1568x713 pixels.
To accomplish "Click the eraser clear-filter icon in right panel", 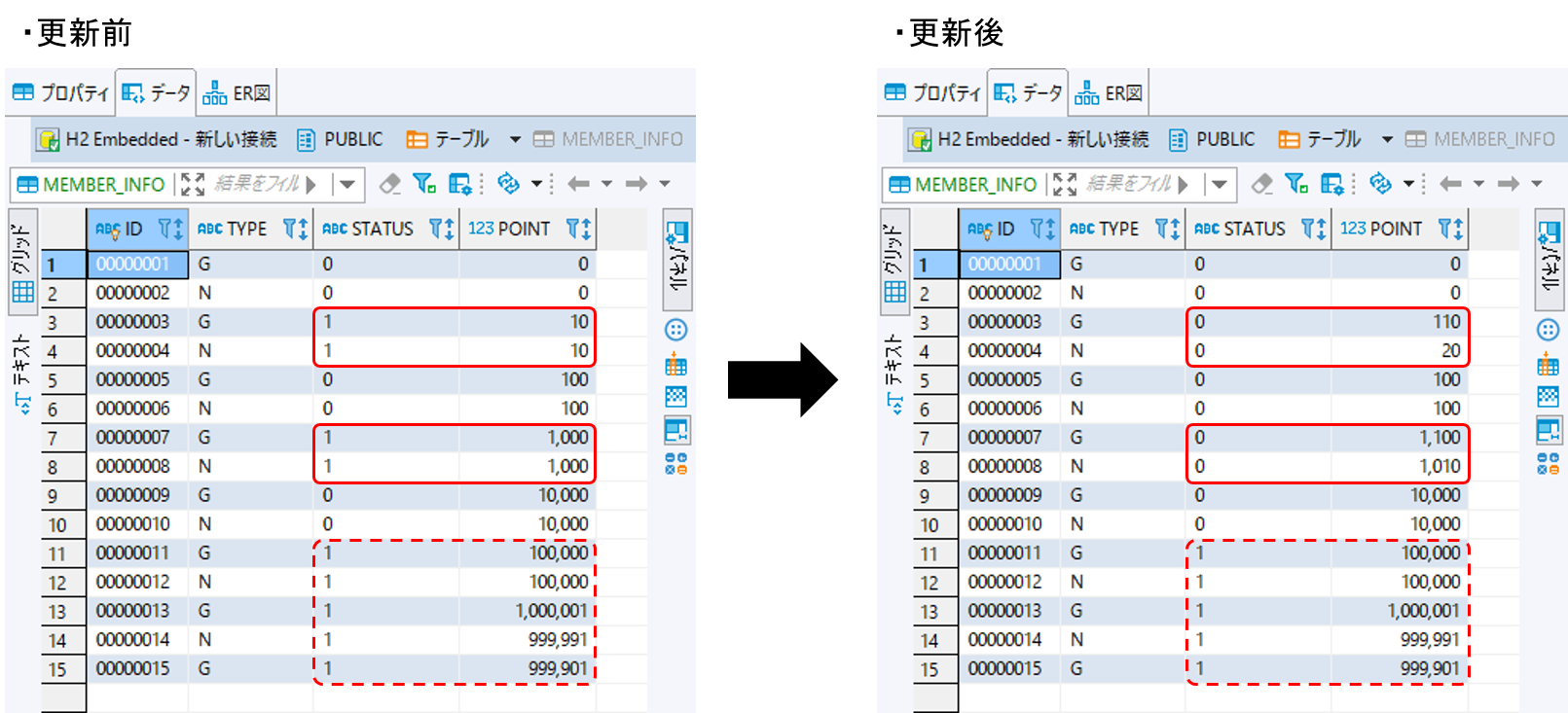I will click(x=1261, y=183).
